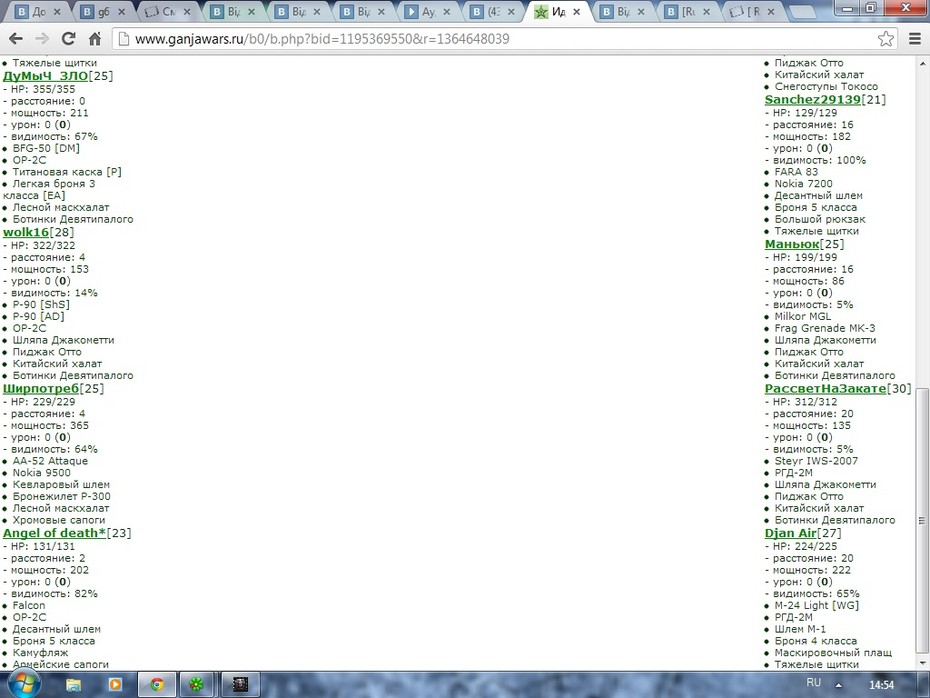Select the 'Камуфляж' item text

coord(40,653)
